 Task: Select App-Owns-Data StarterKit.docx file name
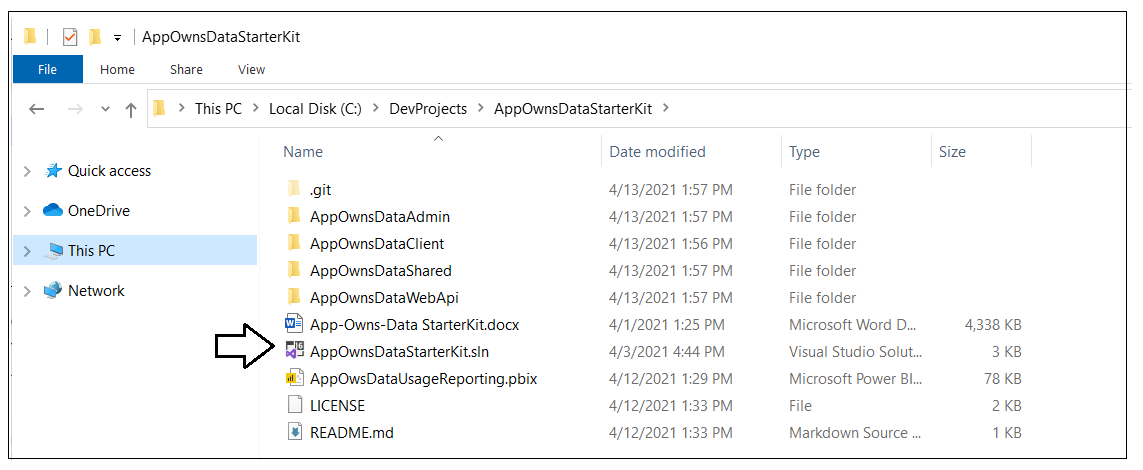point(414,324)
